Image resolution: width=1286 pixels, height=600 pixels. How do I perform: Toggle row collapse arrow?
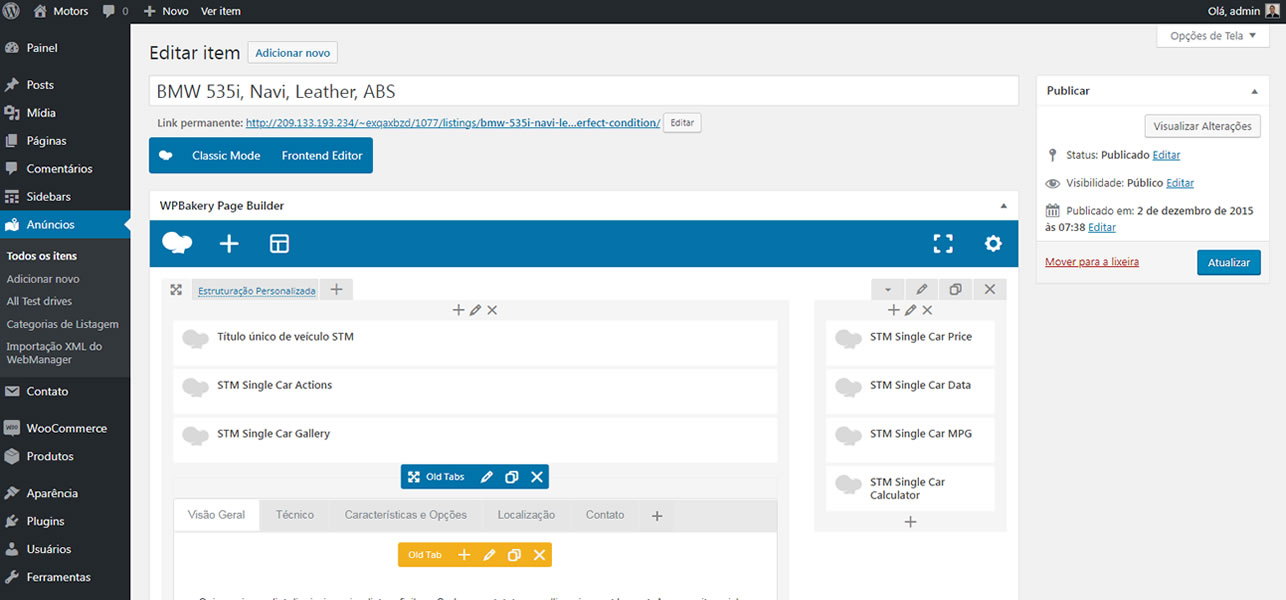[x=887, y=290]
